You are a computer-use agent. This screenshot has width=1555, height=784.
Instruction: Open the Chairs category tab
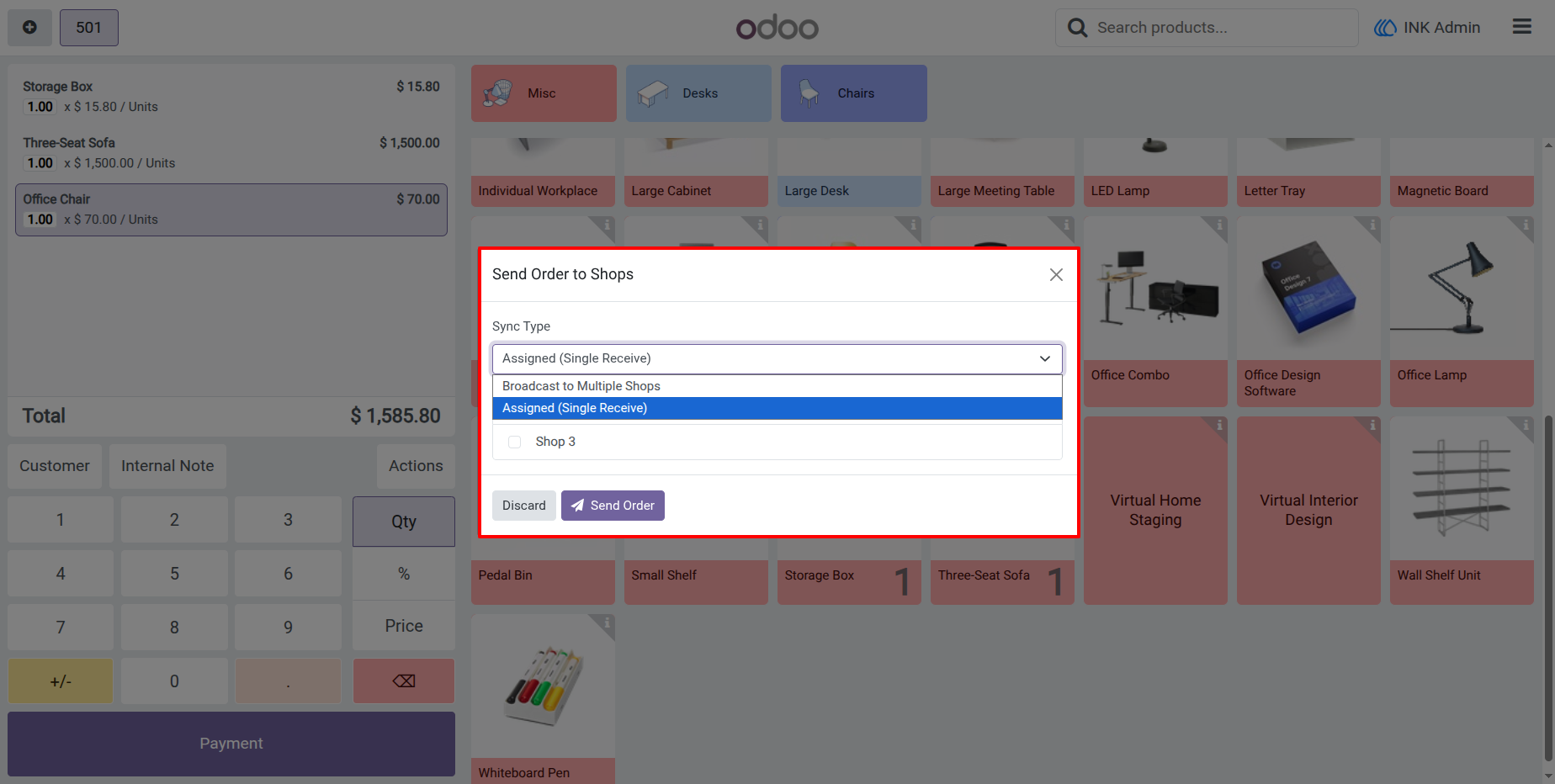[853, 93]
